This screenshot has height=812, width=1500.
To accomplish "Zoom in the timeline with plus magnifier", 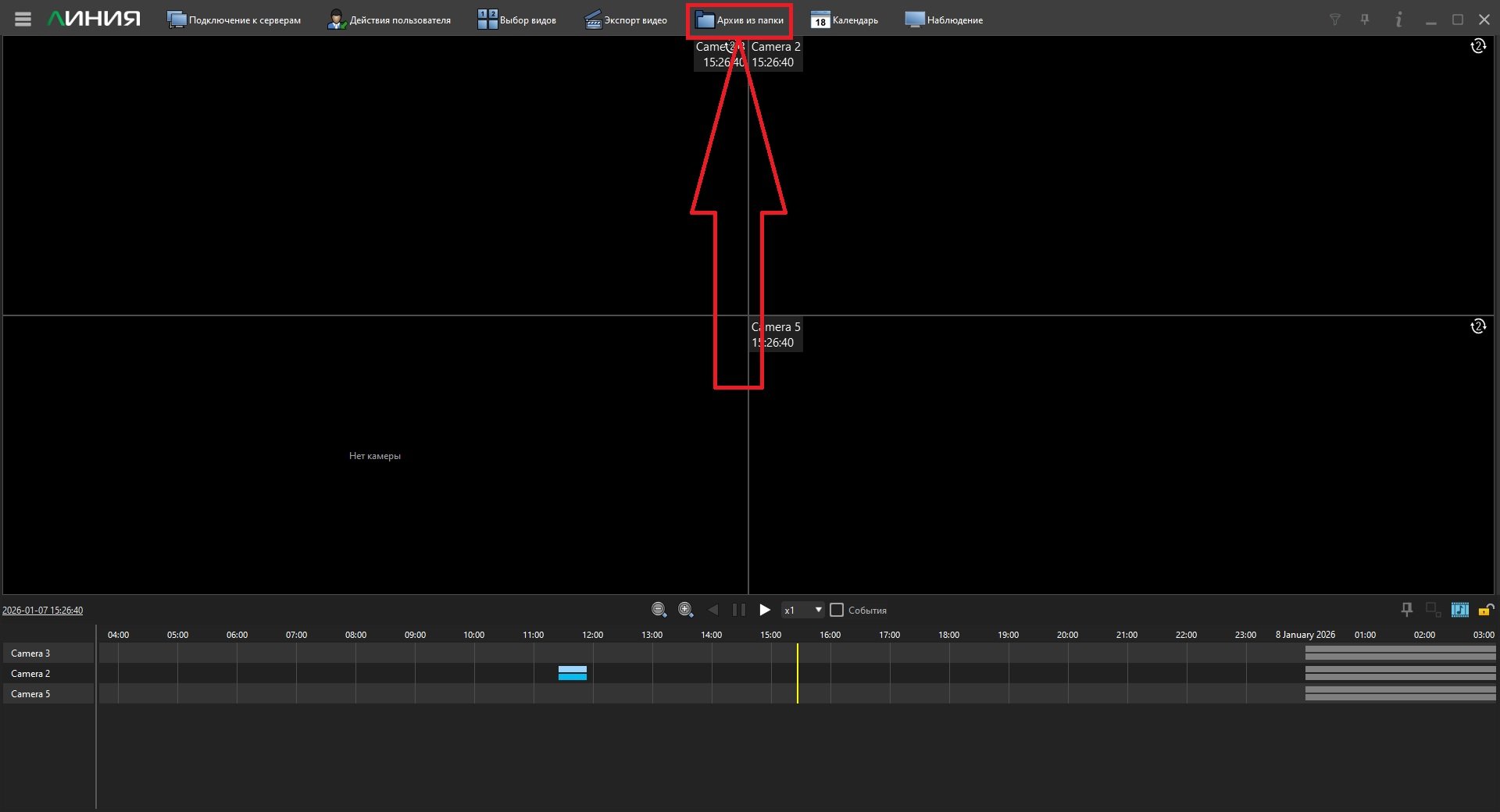I will coord(685,610).
